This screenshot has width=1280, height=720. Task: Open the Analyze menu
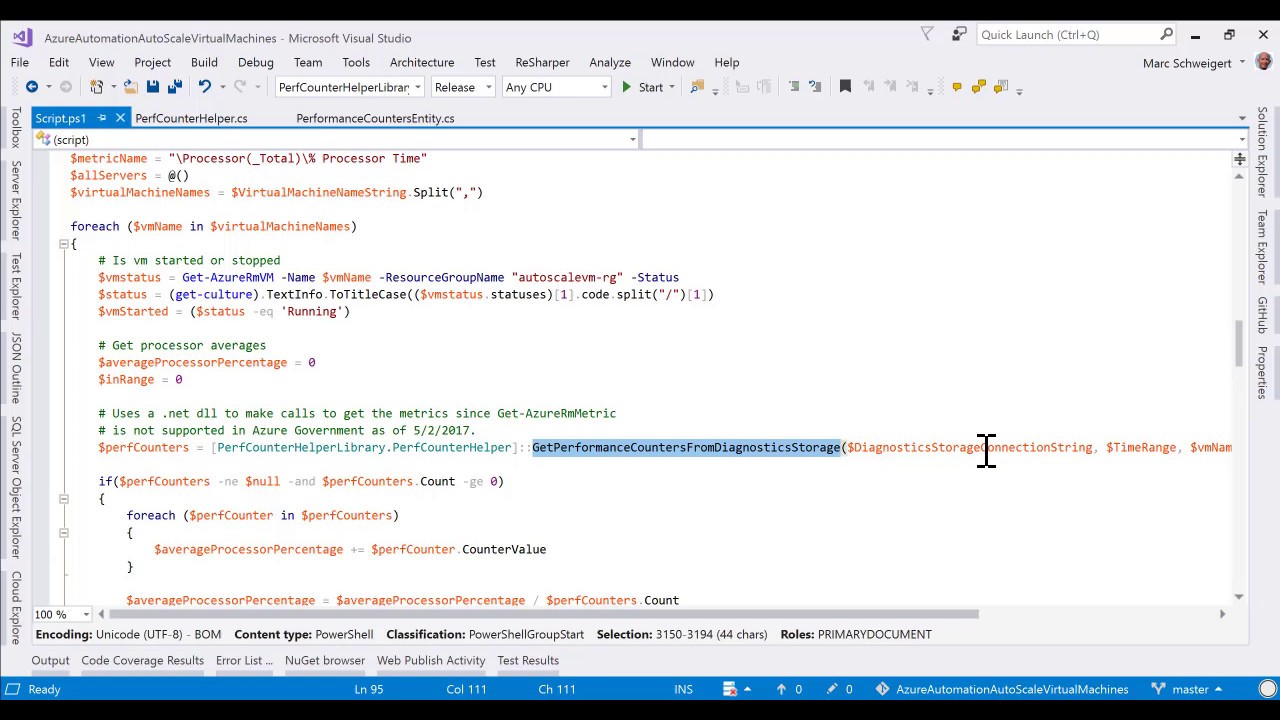click(610, 62)
